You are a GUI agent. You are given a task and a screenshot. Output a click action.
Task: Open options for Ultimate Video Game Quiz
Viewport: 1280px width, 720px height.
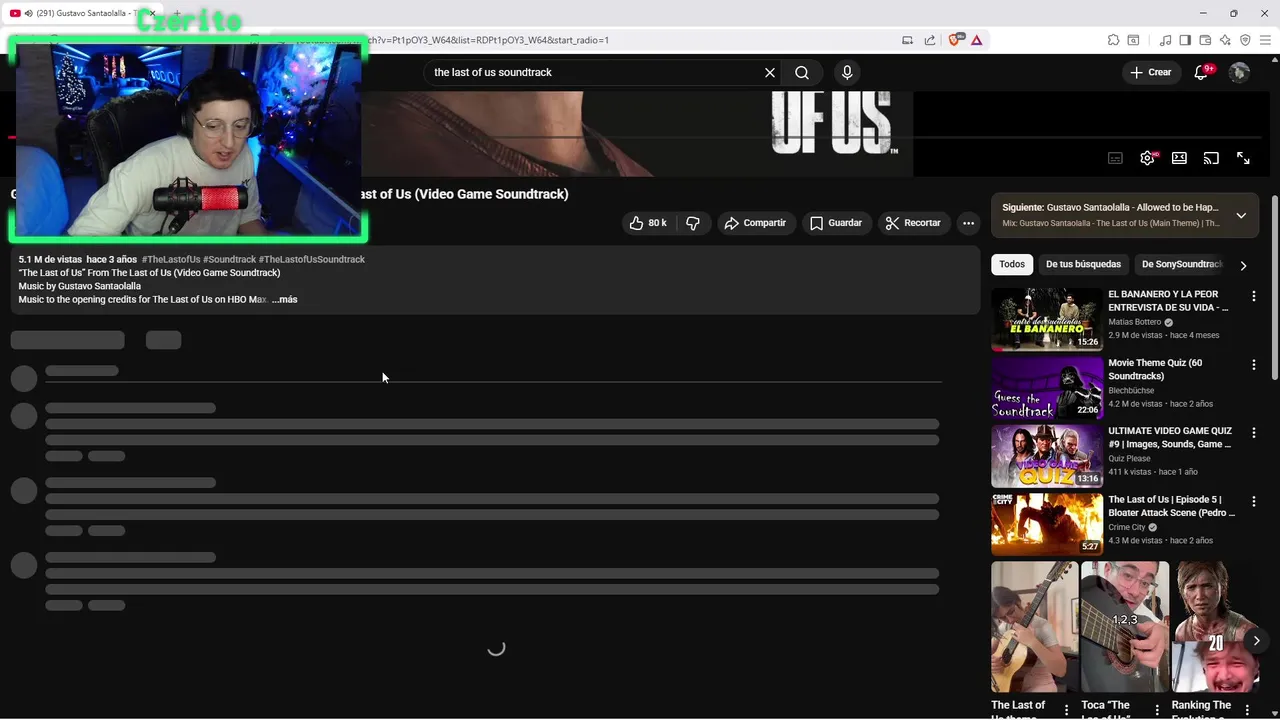click(x=1254, y=433)
